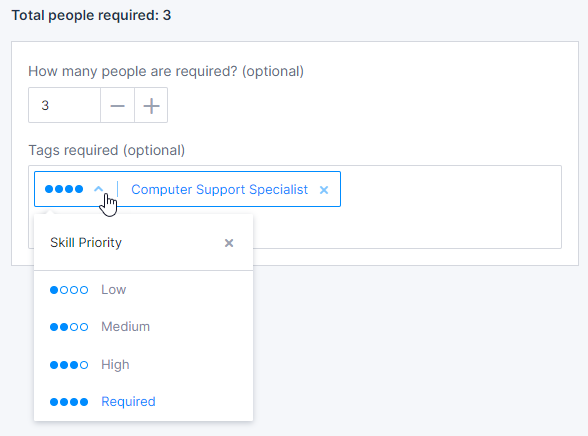Click the one-dot Low priority icon
Screen dimensions: 588x436
(69, 290)
